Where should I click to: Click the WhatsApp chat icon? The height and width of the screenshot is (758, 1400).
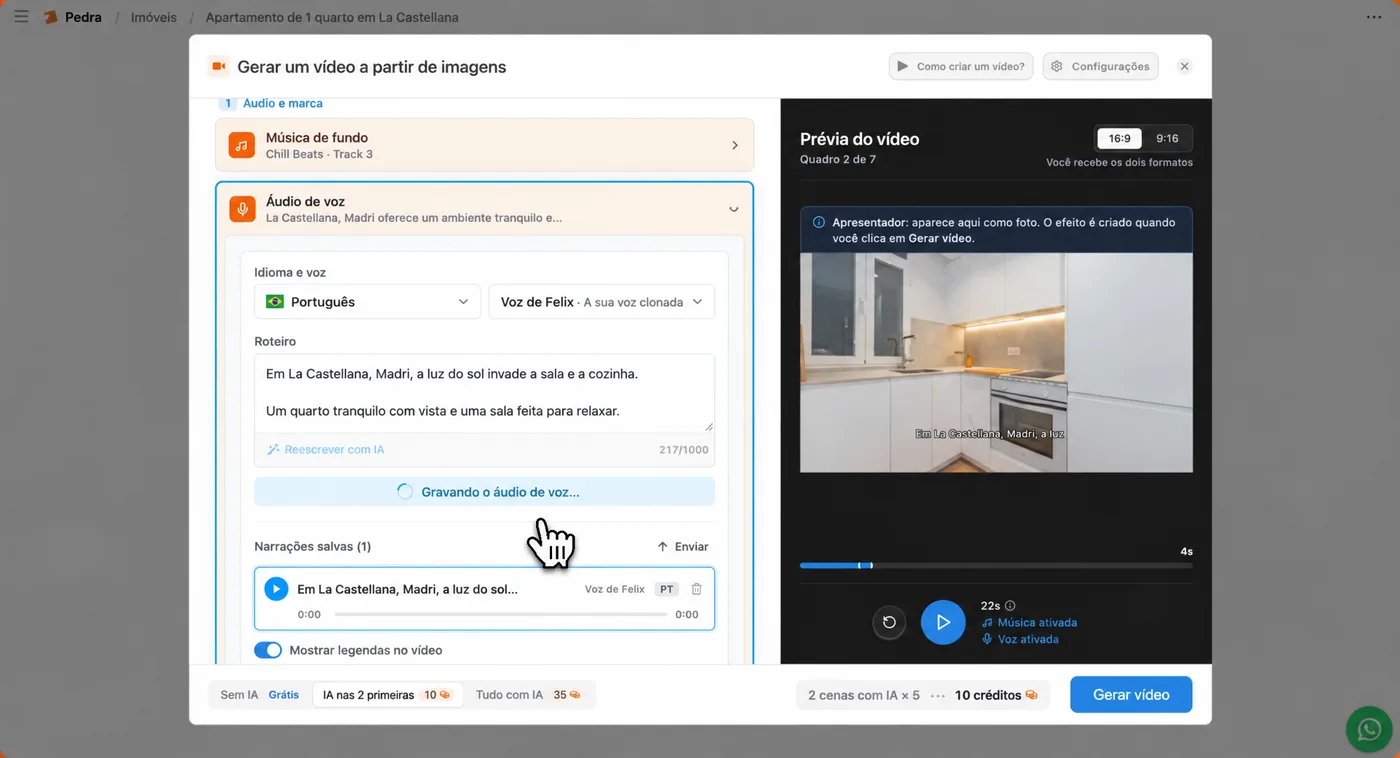click(1369, 729)
